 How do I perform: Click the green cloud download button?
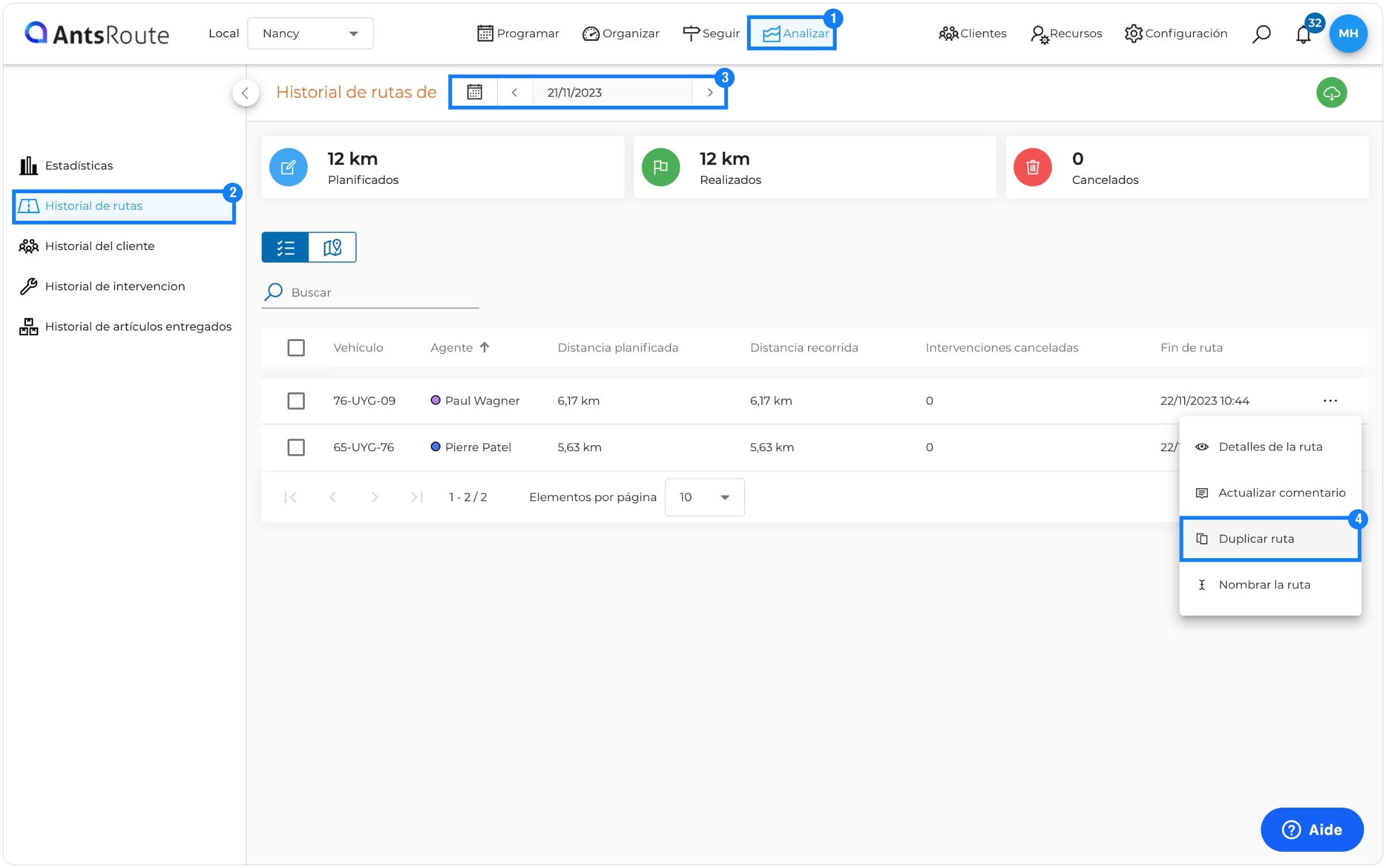click(x=1331, y=93)
